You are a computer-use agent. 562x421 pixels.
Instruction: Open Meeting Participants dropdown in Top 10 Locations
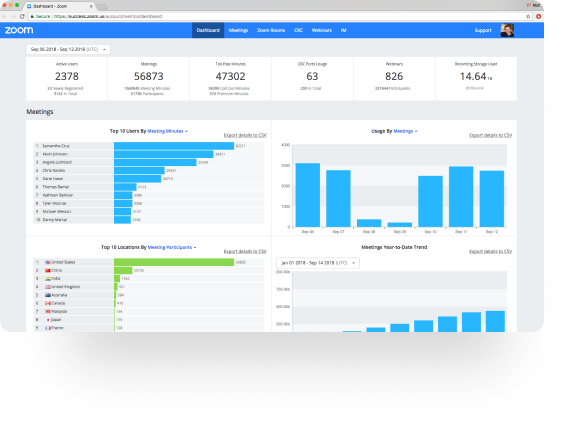click(x=172, y=247)
